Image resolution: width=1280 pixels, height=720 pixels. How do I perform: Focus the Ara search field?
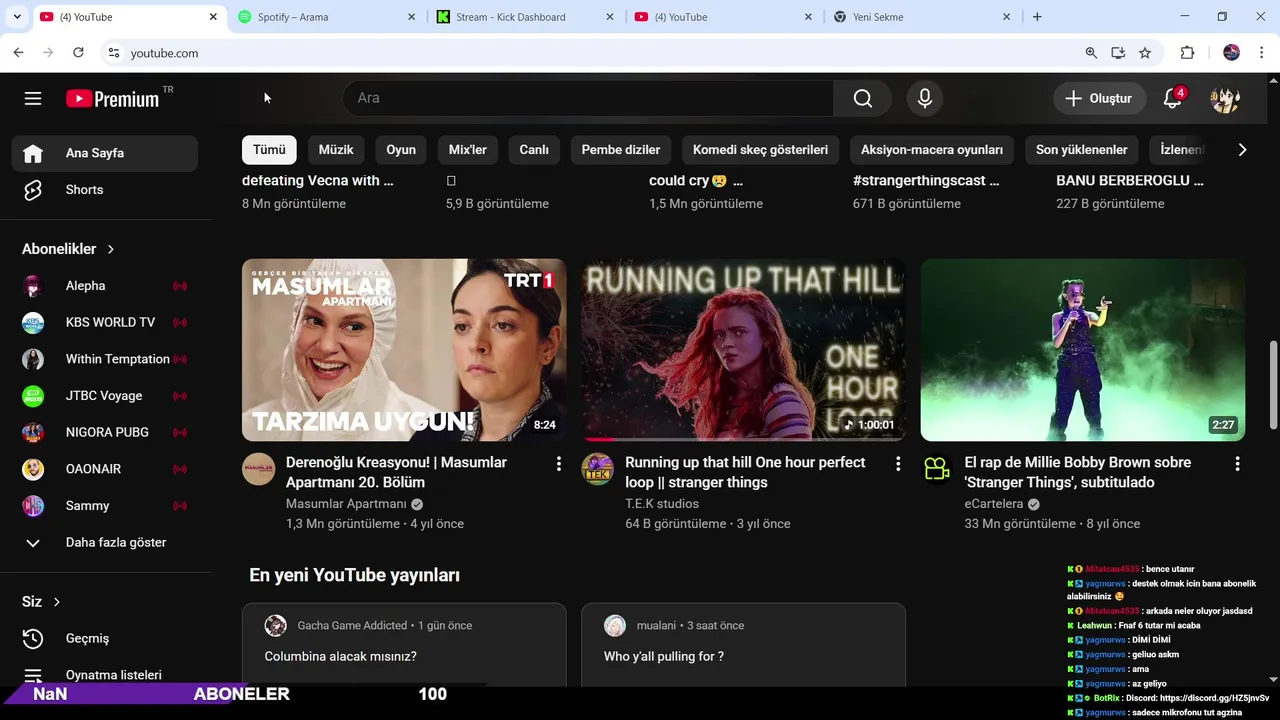point(588,98)
